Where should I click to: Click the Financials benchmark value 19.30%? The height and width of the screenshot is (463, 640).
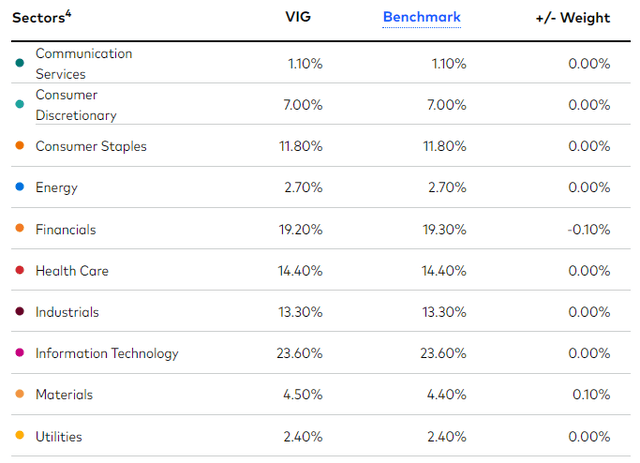point(443,230)
